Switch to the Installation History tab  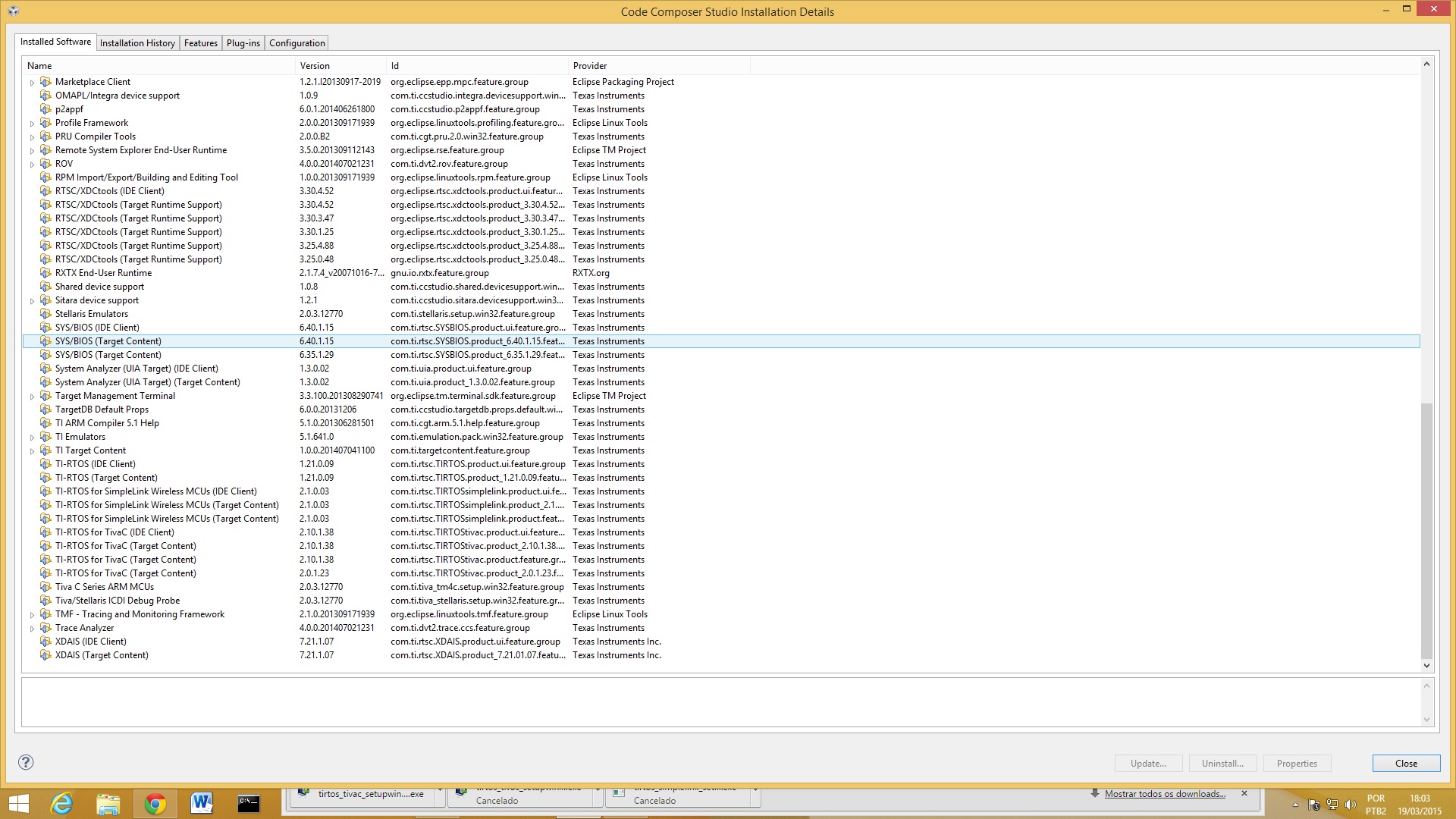[x=137, y=42]
